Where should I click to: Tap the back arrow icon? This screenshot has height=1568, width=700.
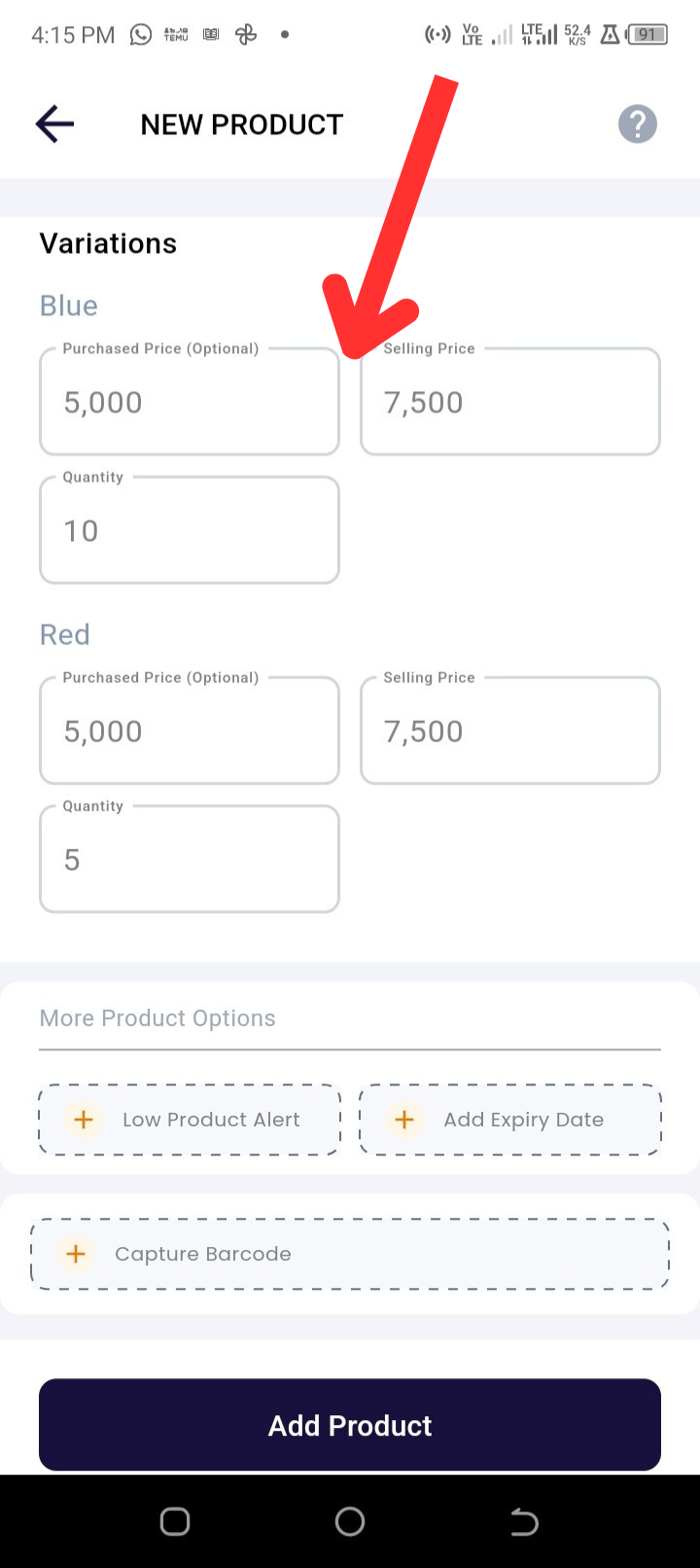pos(54,125)
